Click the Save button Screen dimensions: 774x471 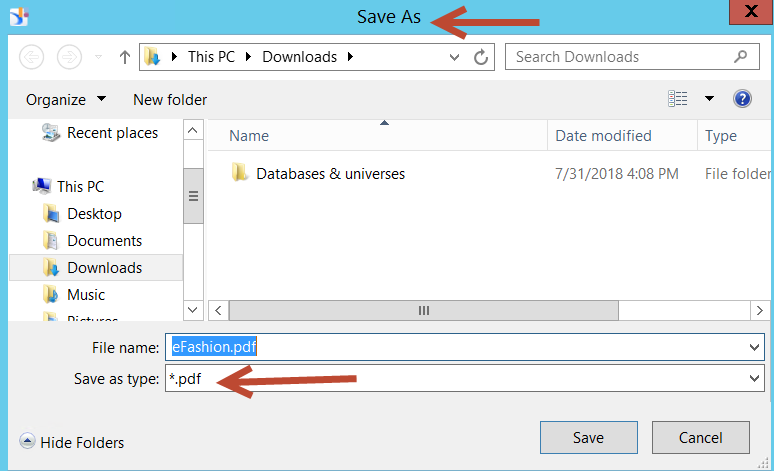588,437
